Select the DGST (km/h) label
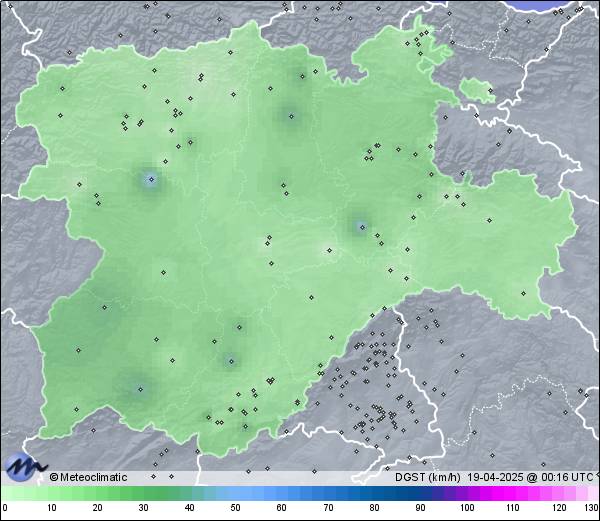Viewport: 600px width, 521px height. click(x=428, y=477)
